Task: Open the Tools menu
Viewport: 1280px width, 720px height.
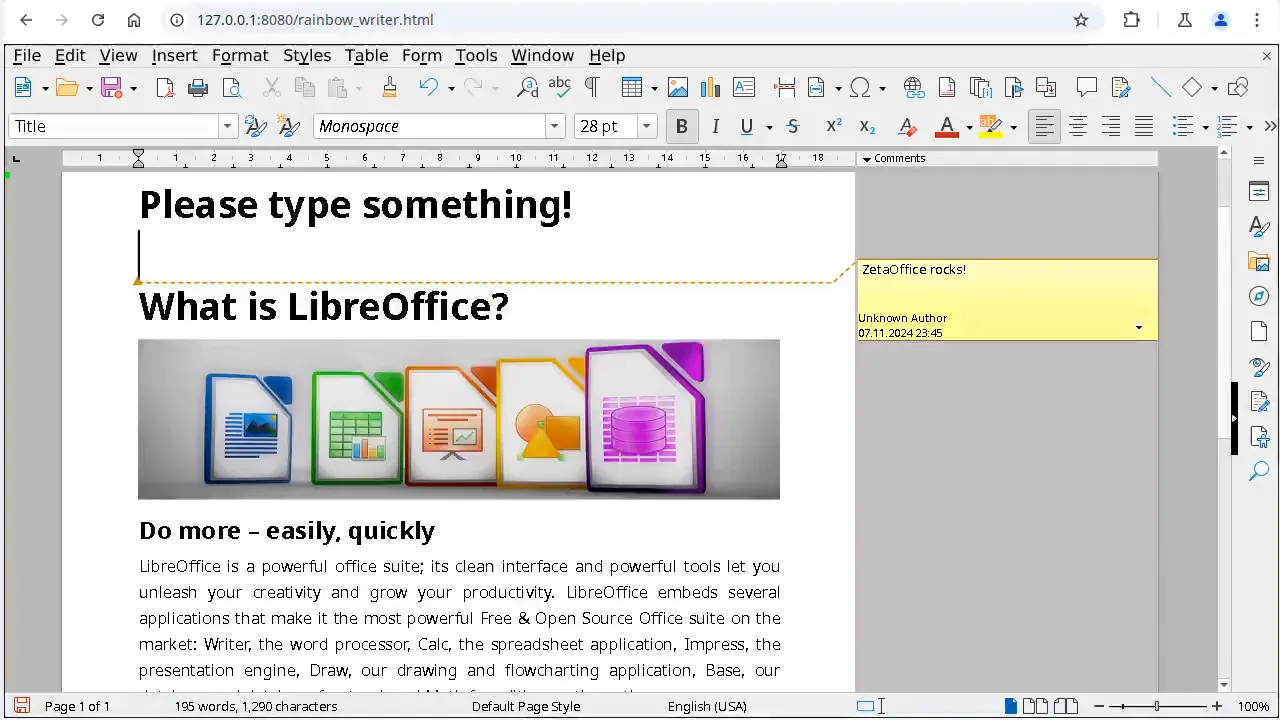Action: 476,55
